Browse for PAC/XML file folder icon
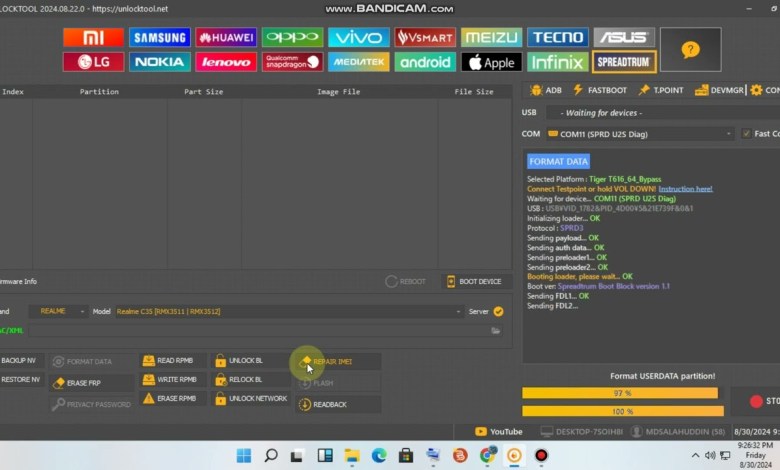The image size is (780, 470). [x=495, y=331]
